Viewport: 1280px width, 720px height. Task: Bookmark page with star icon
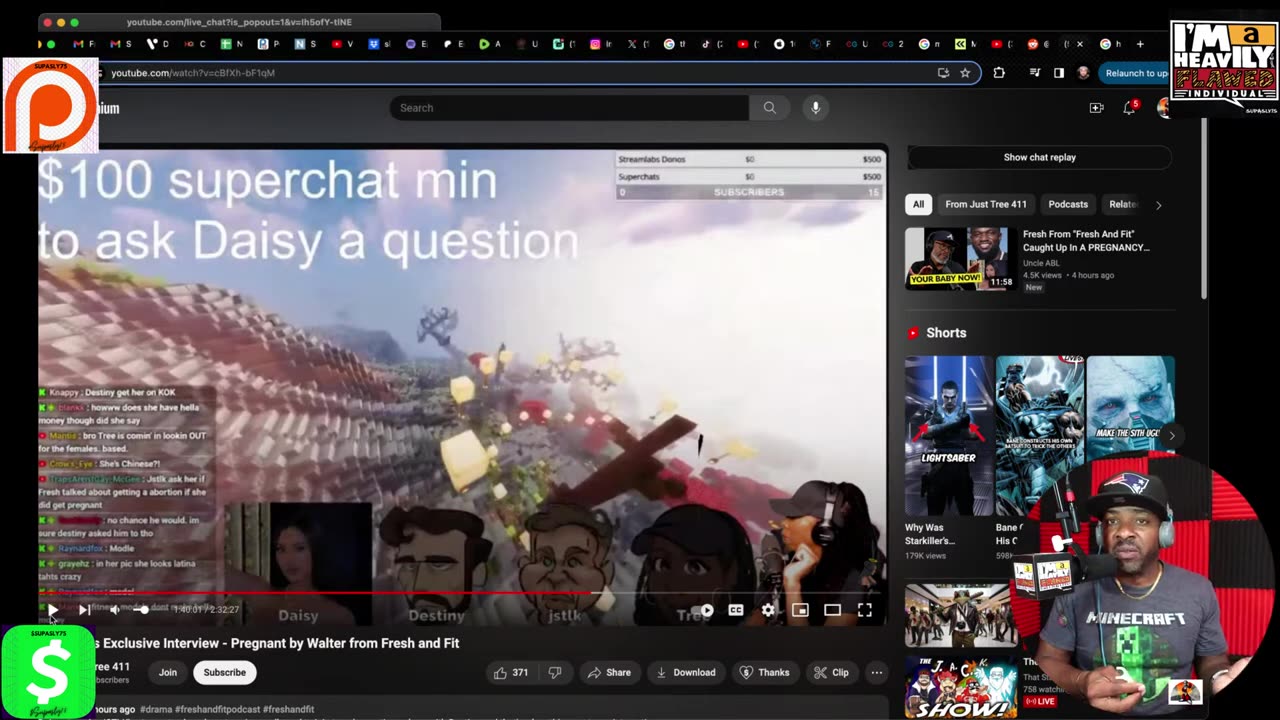point(965,73)
